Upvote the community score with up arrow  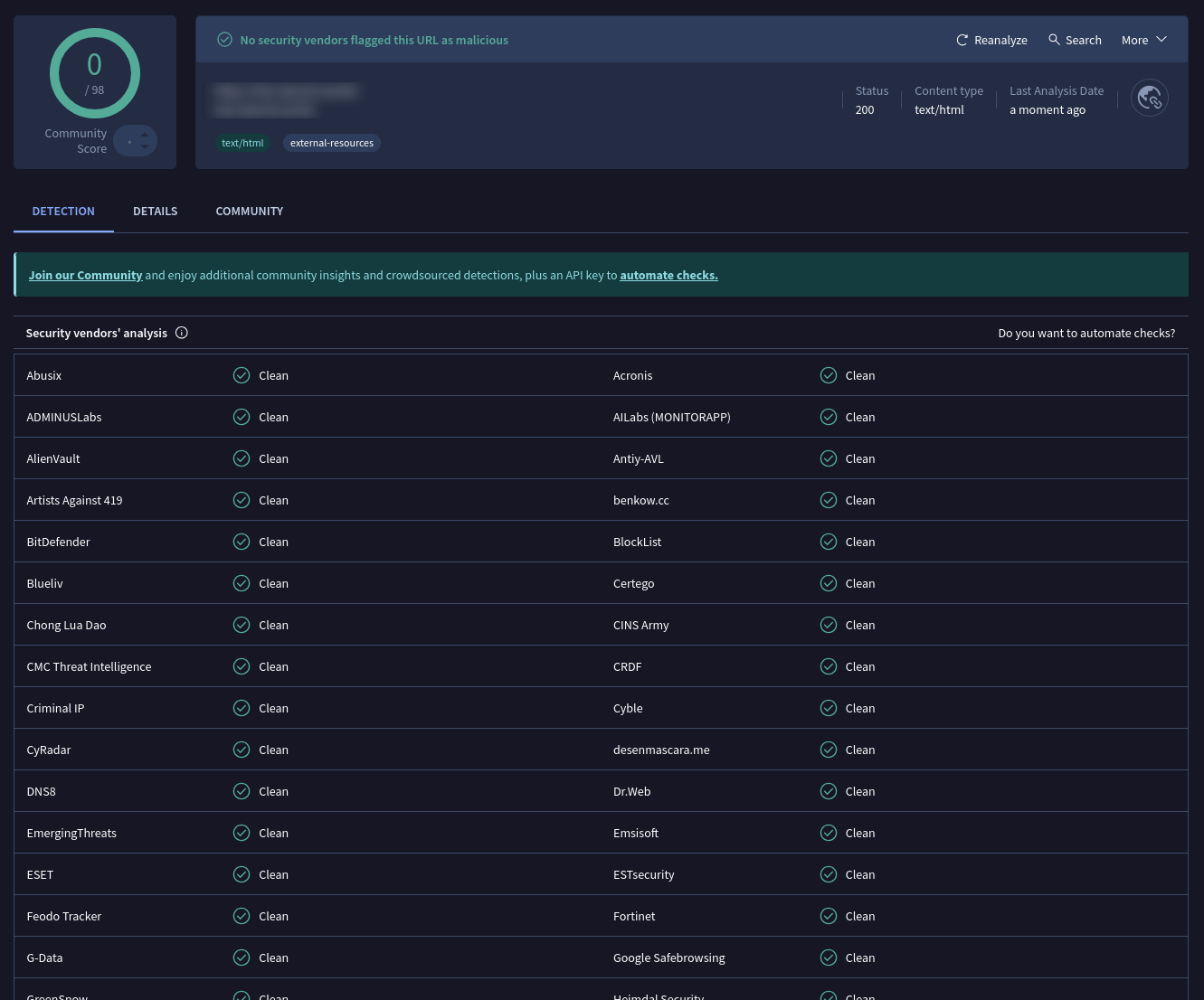pyautogui.click(x=145, y=135)
